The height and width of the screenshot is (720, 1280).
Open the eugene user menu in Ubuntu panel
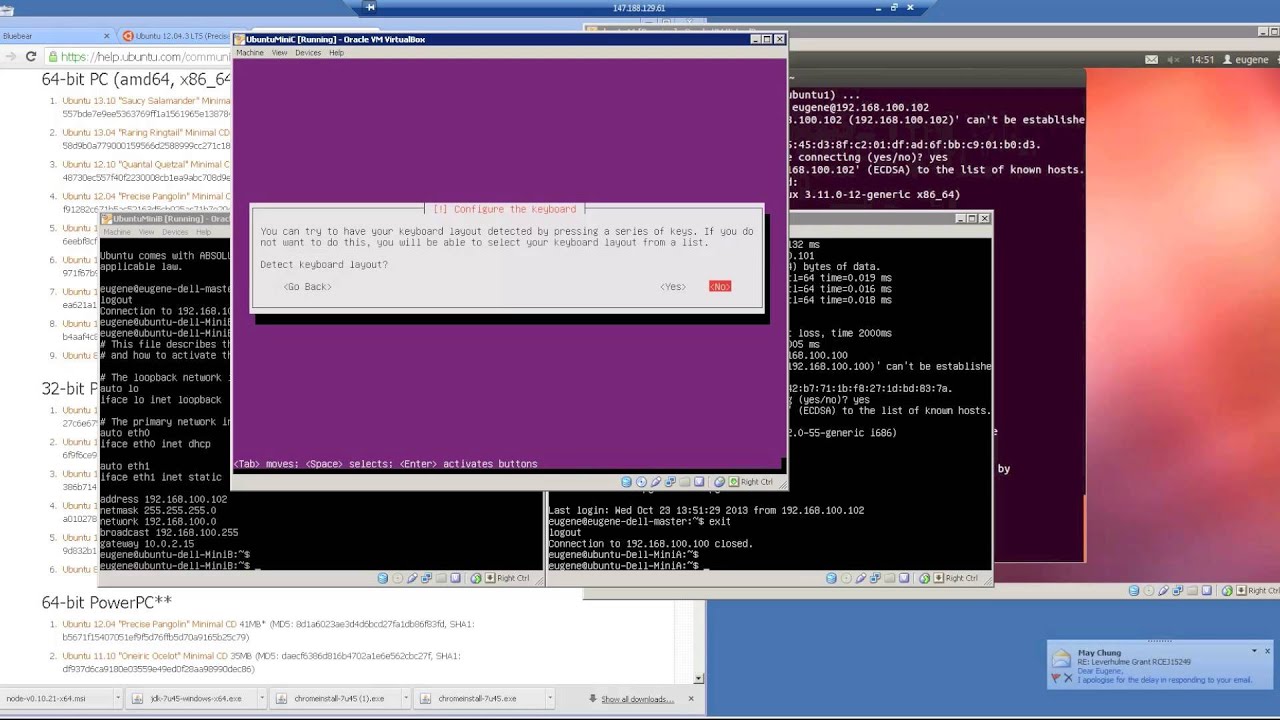pos(1245,60)
